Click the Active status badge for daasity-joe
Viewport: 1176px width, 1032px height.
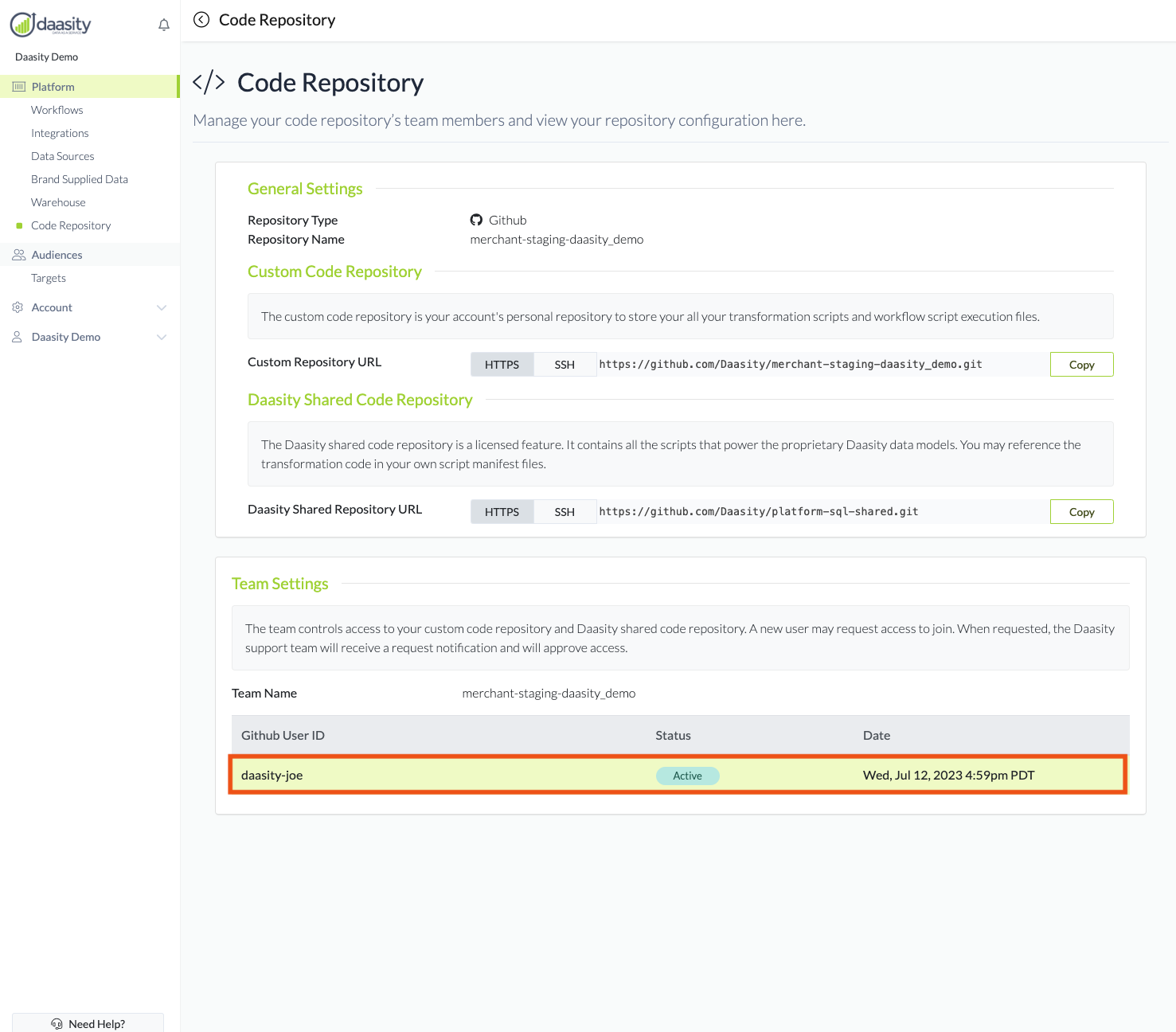[x=687, y=776]
